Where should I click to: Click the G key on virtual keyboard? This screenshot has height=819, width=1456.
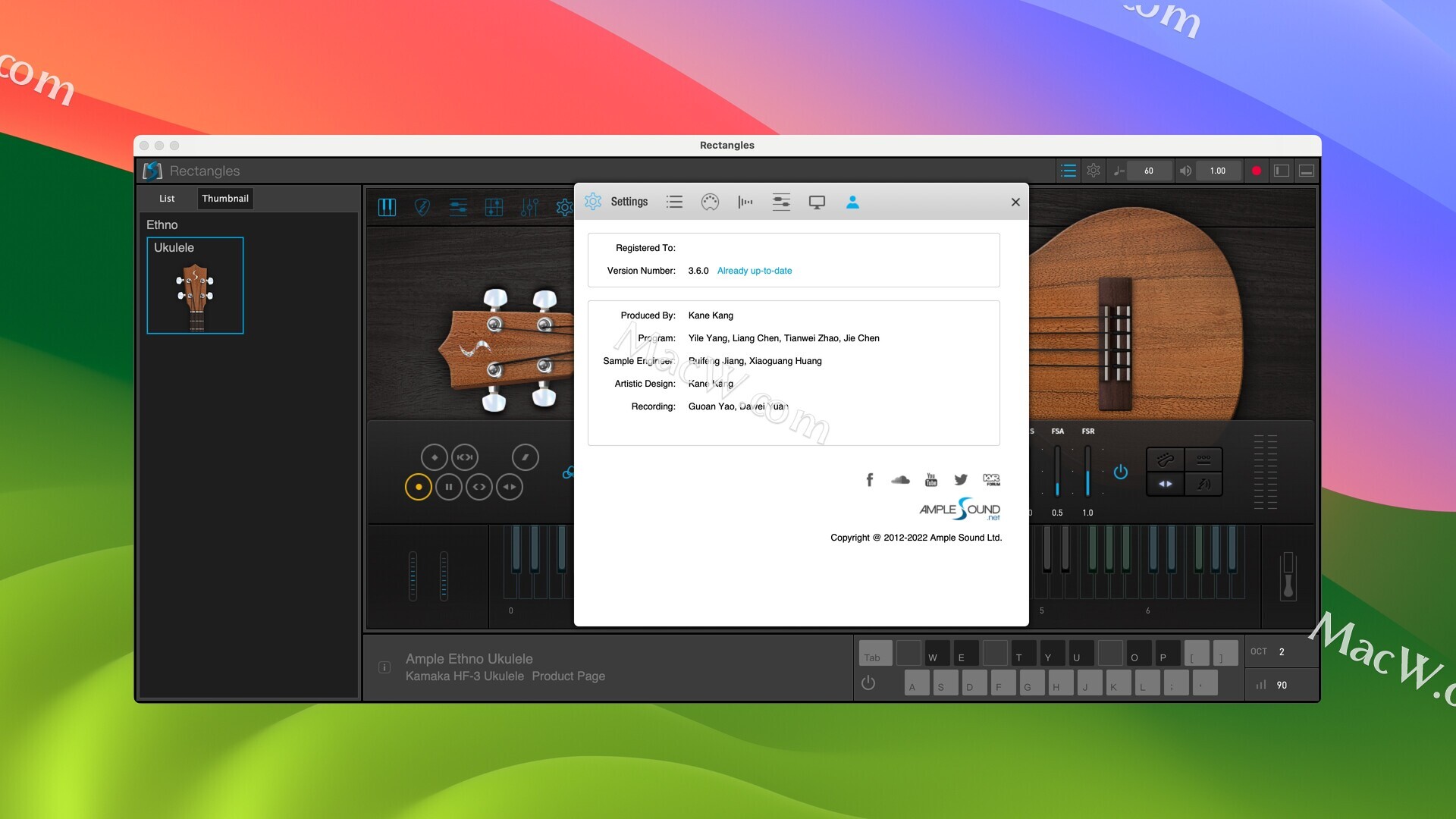1033,682
